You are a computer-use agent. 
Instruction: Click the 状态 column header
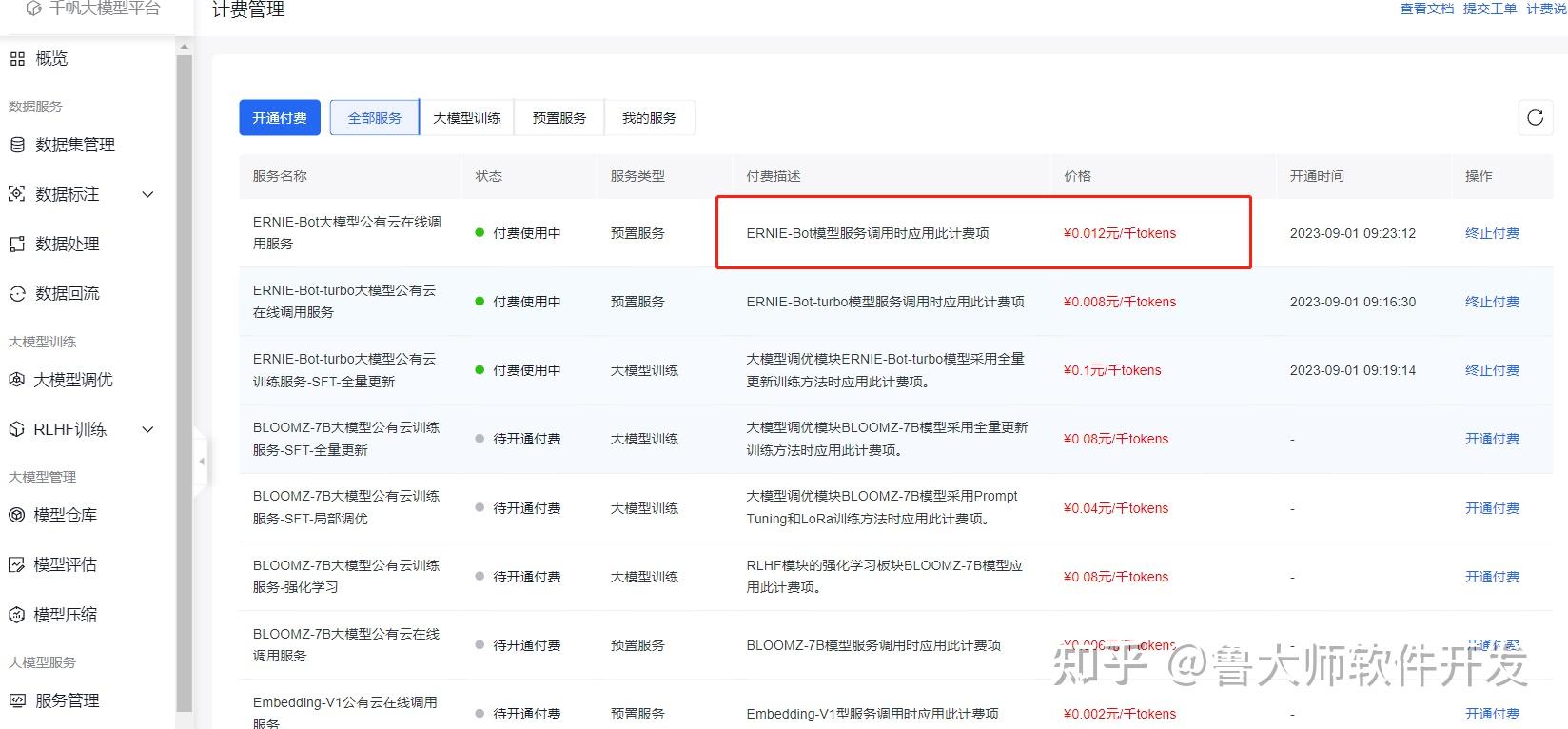(489, 176)
